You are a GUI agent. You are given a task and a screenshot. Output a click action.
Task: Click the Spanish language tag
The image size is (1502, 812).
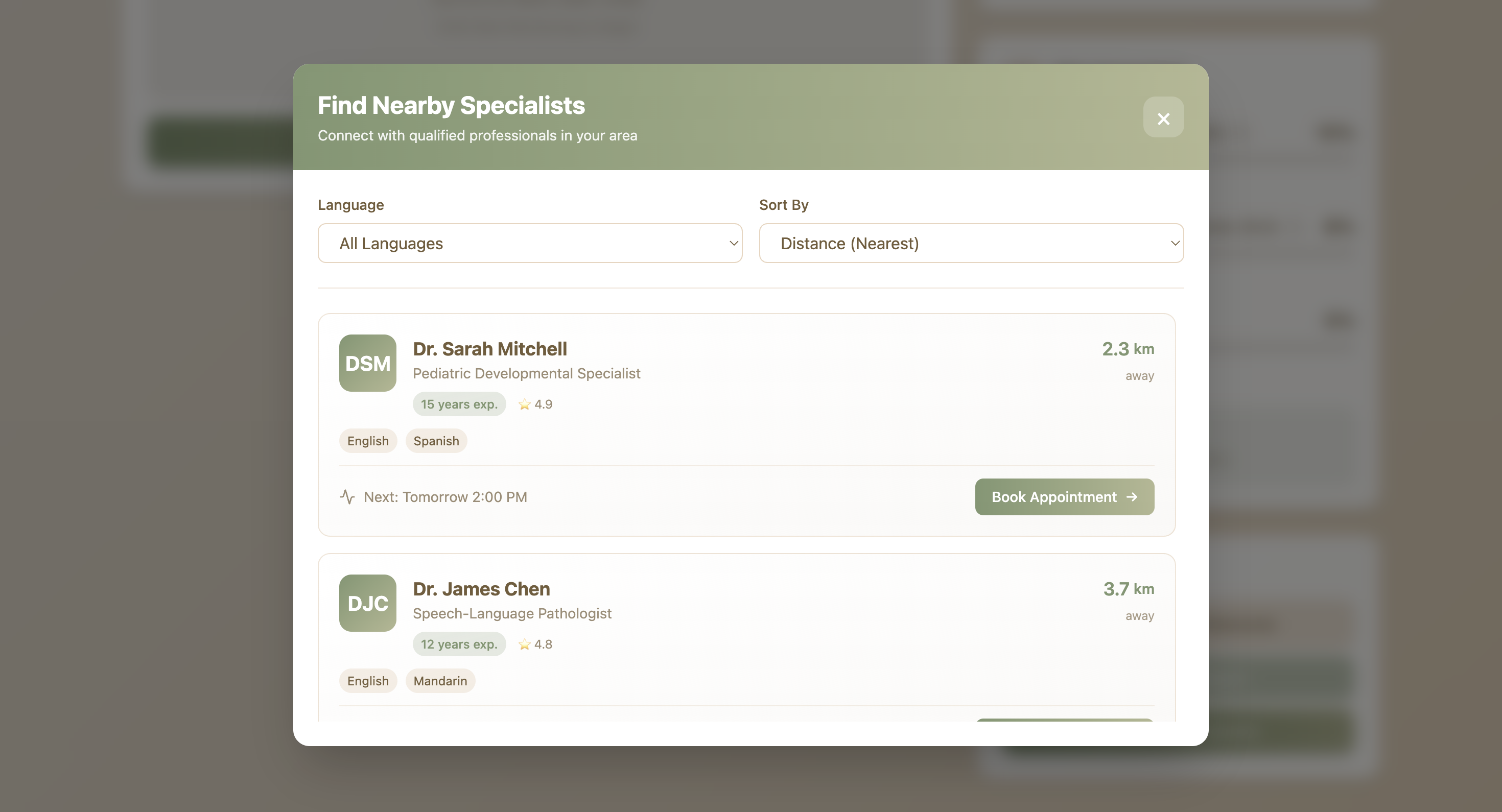click(436, 441)
